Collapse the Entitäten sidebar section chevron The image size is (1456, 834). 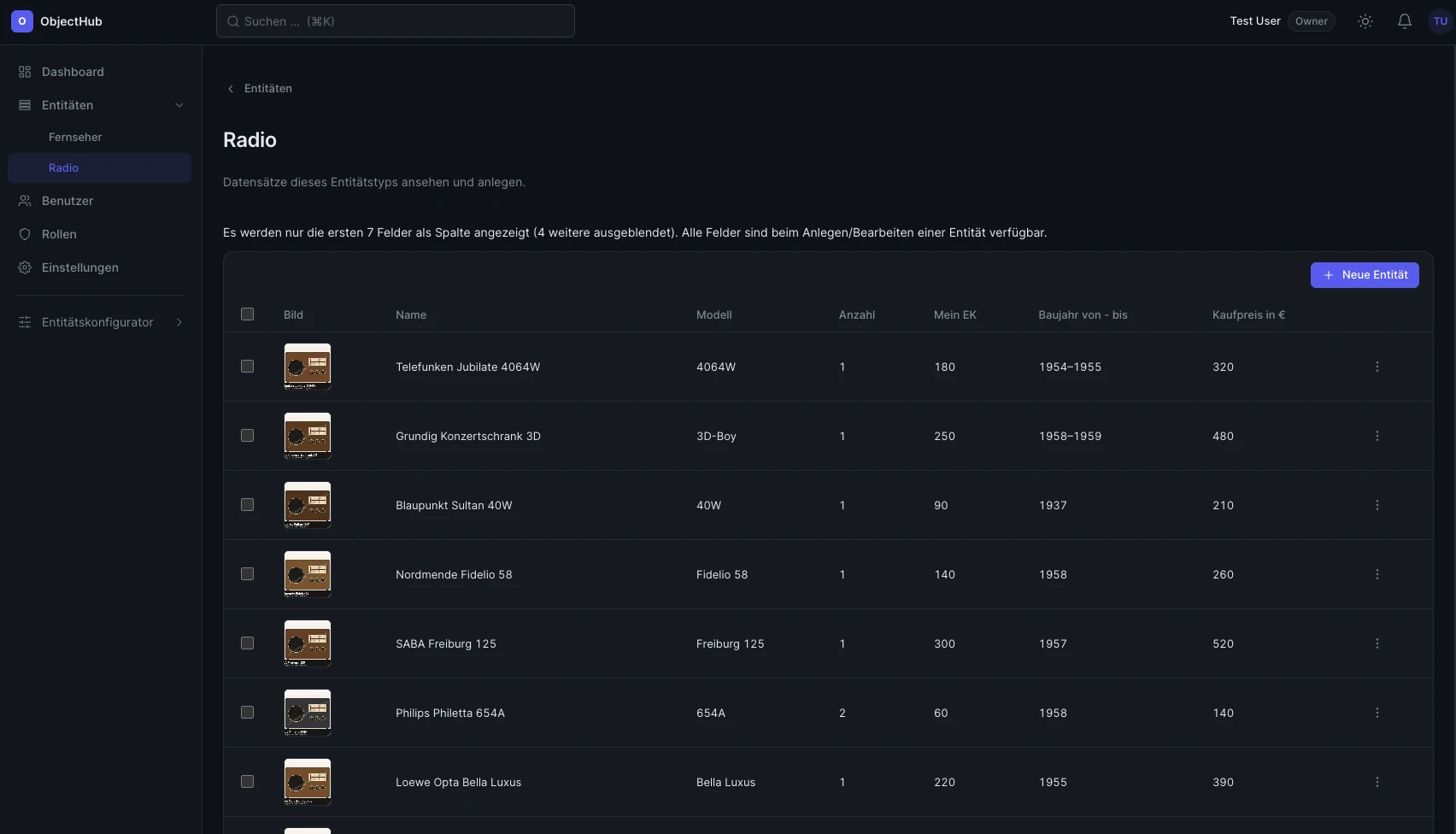pos(179,105)
